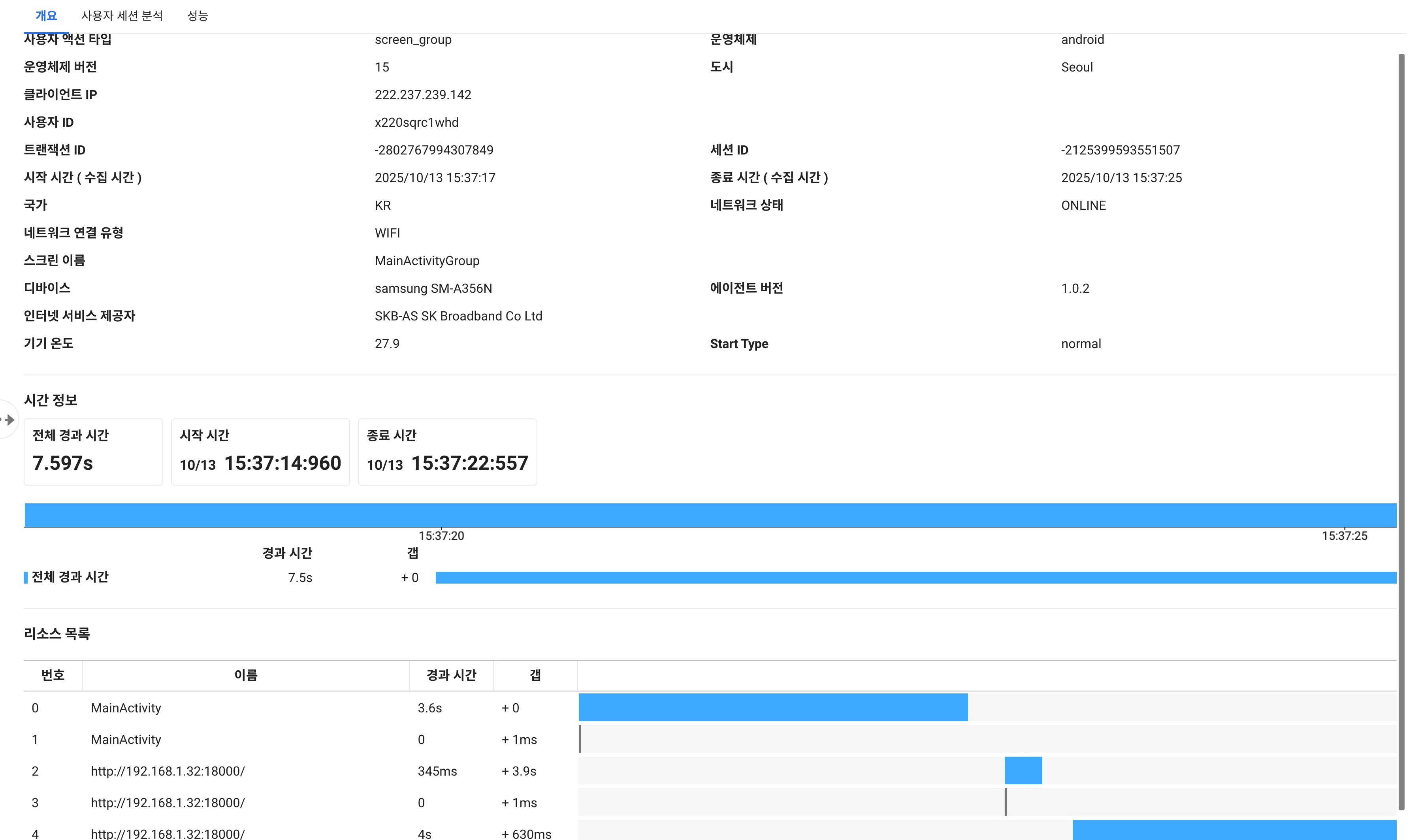Screen dimensions: 1420x840
Task: Click the 전체 경과 시간 timeline bar
Action: point(915,577)
